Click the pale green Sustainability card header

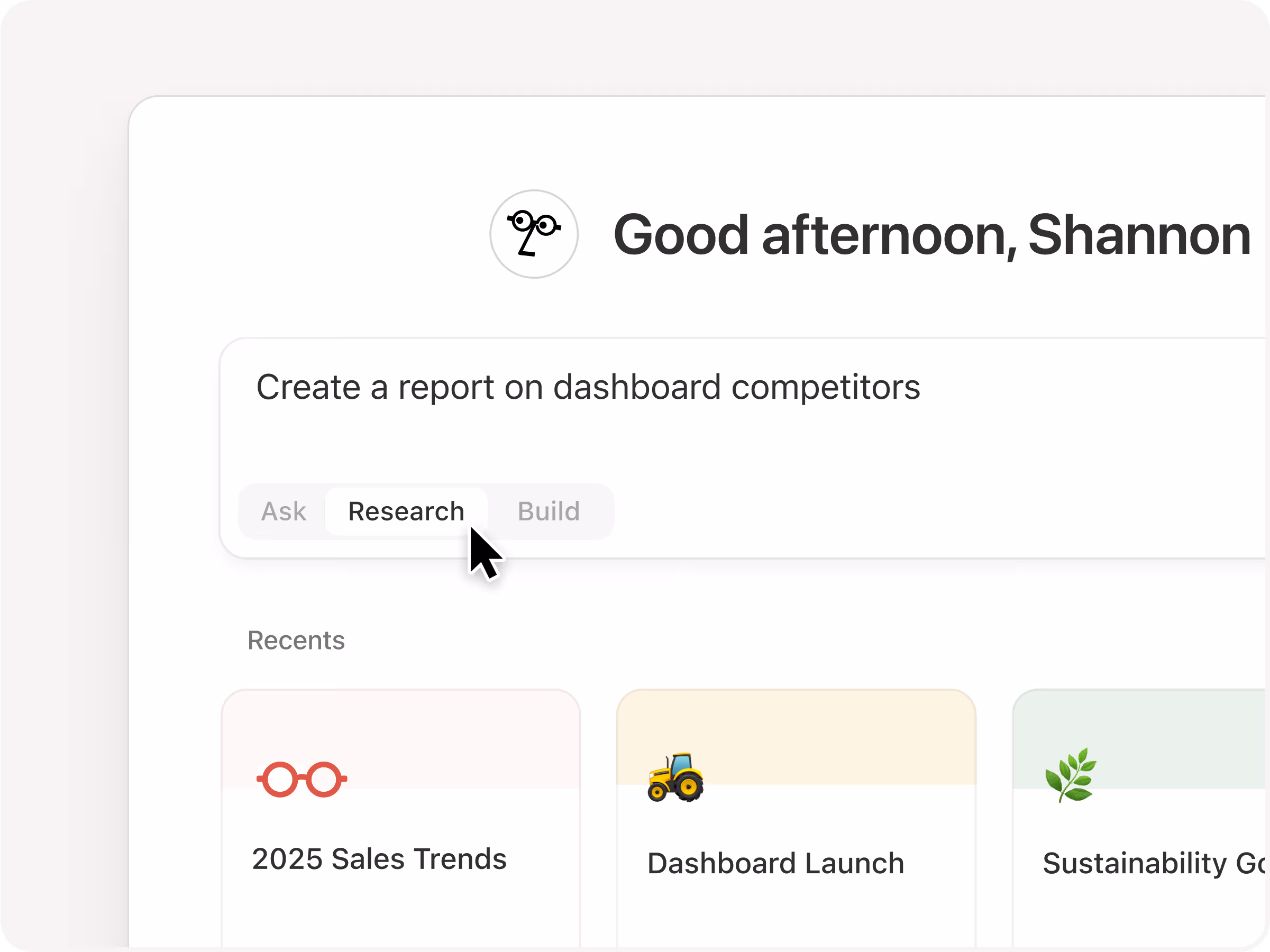tap(1177, 729)
